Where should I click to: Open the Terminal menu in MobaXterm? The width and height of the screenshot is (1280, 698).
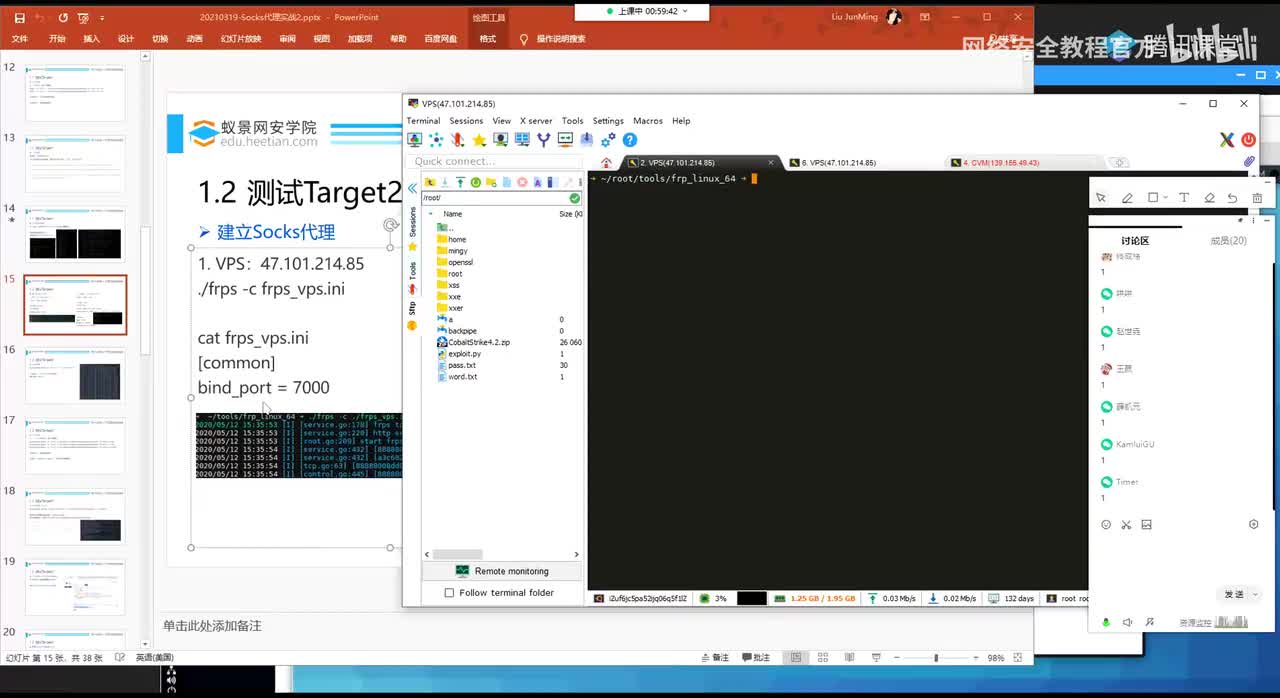423,121
